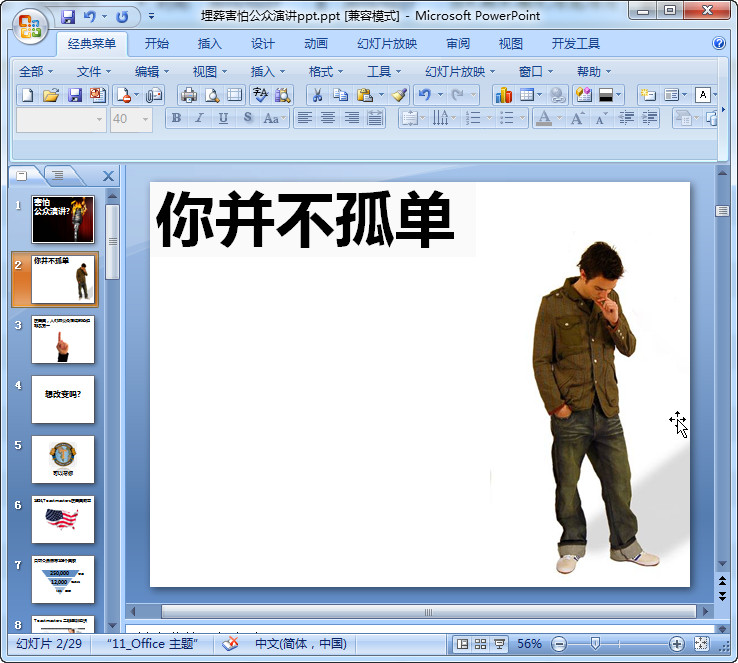Insert a chart with the bar chart icon

tap(503, 95)
